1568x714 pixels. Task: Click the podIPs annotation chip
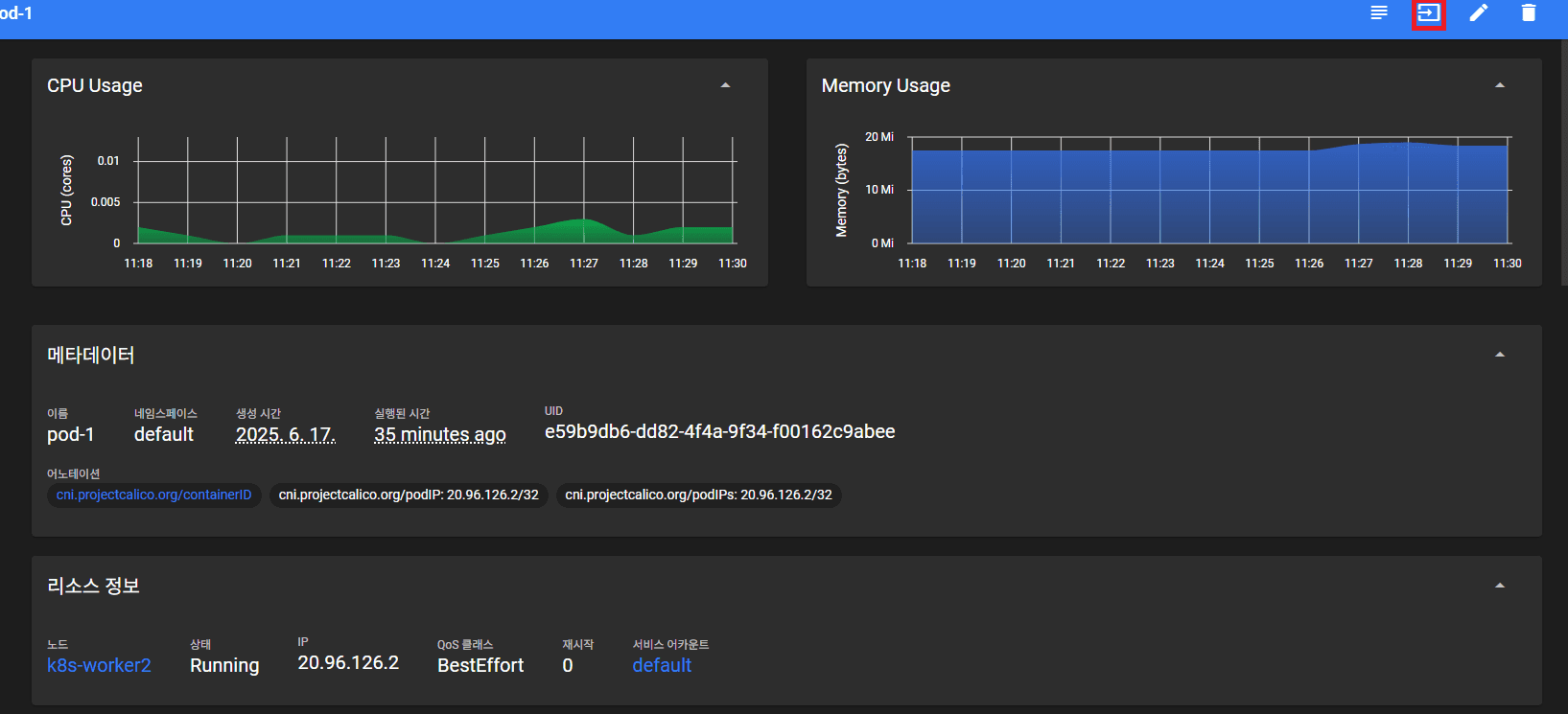(698, 495)
